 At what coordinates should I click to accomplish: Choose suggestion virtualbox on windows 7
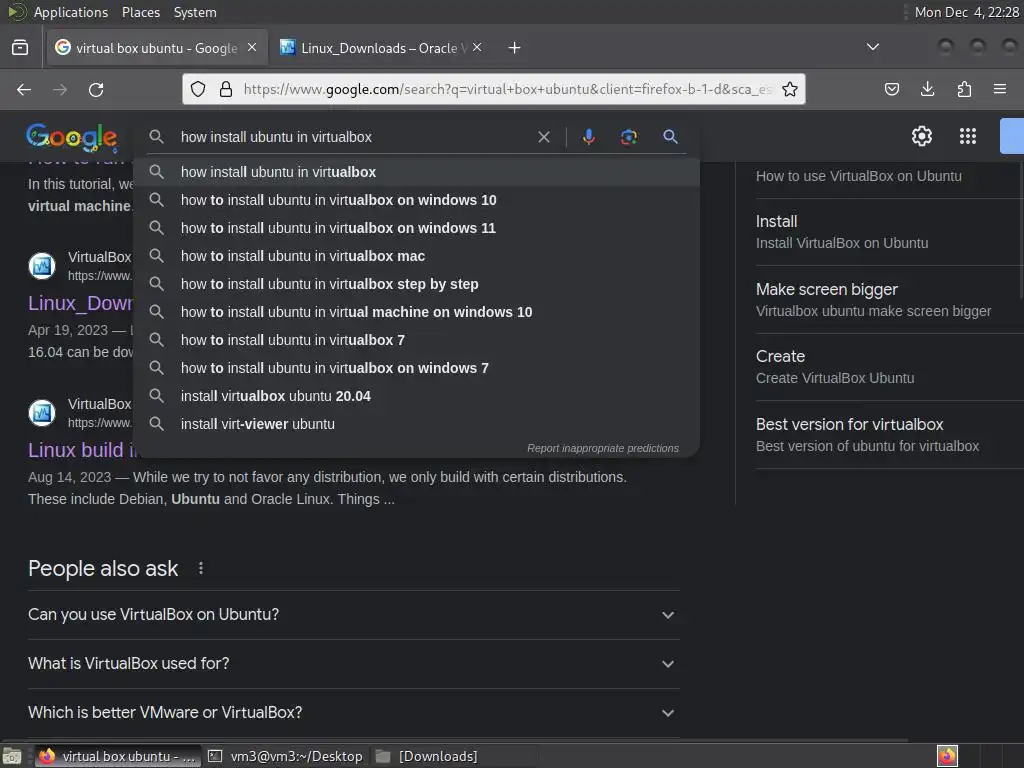(416, 369)
